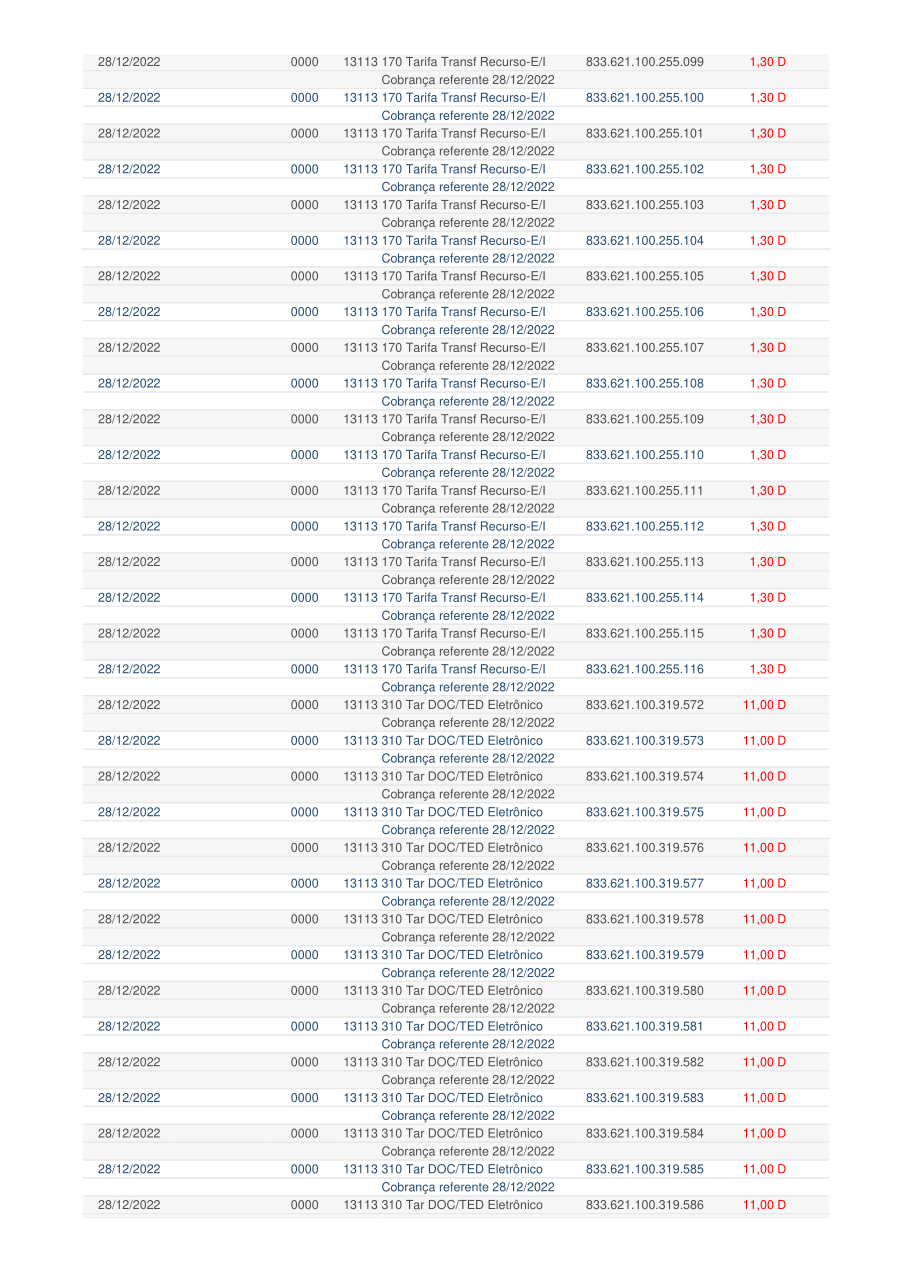The height and width of the screenshot is (1273, 900).
Task: Click the 28/12/2022 date for document ending 255.105
Action: pos(129,276)
